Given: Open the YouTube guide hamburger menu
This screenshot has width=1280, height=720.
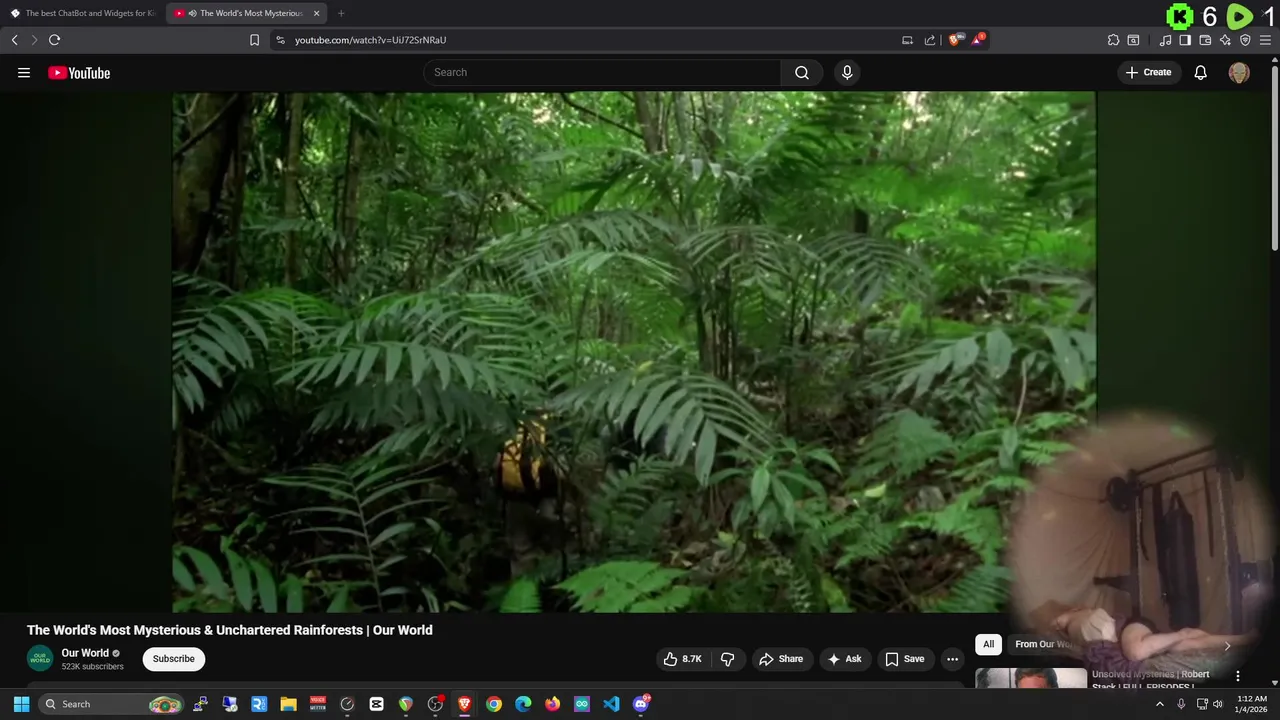Looking at the screenshot, I should coord(24,73).
